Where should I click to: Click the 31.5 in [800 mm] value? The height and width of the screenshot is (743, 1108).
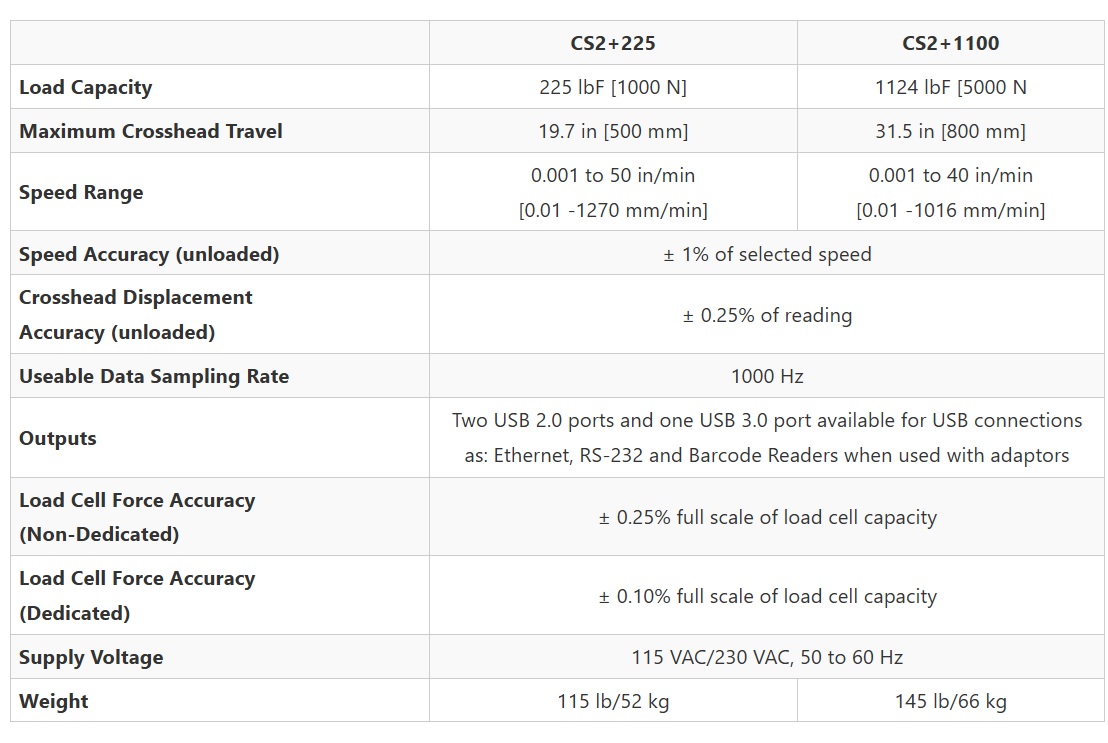click(950, 131)
